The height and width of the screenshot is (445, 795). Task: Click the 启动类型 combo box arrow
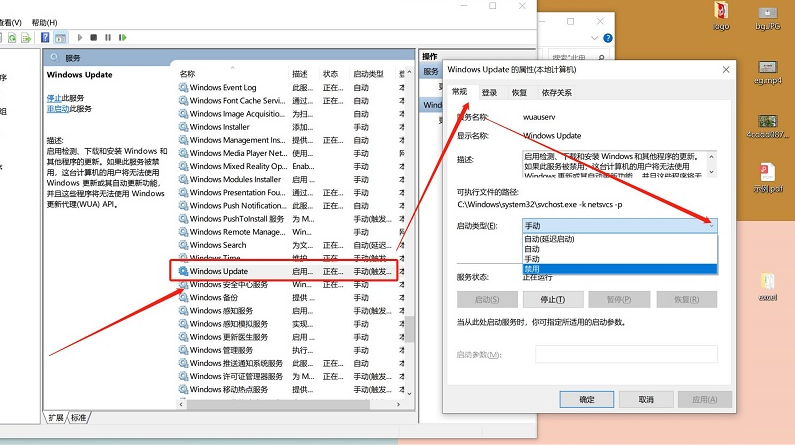click(x=710, y=227)
